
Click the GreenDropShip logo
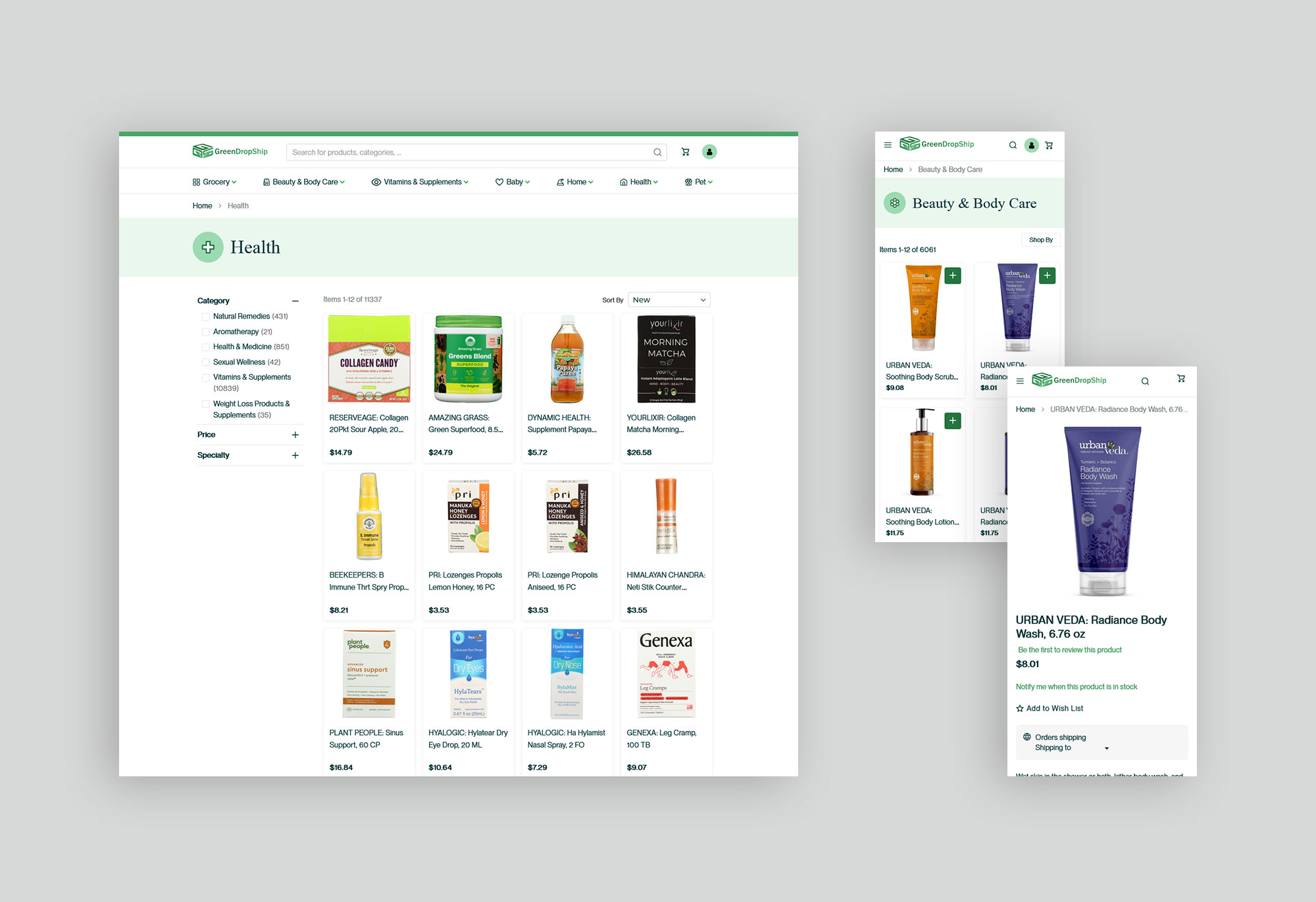coord(229,151)
